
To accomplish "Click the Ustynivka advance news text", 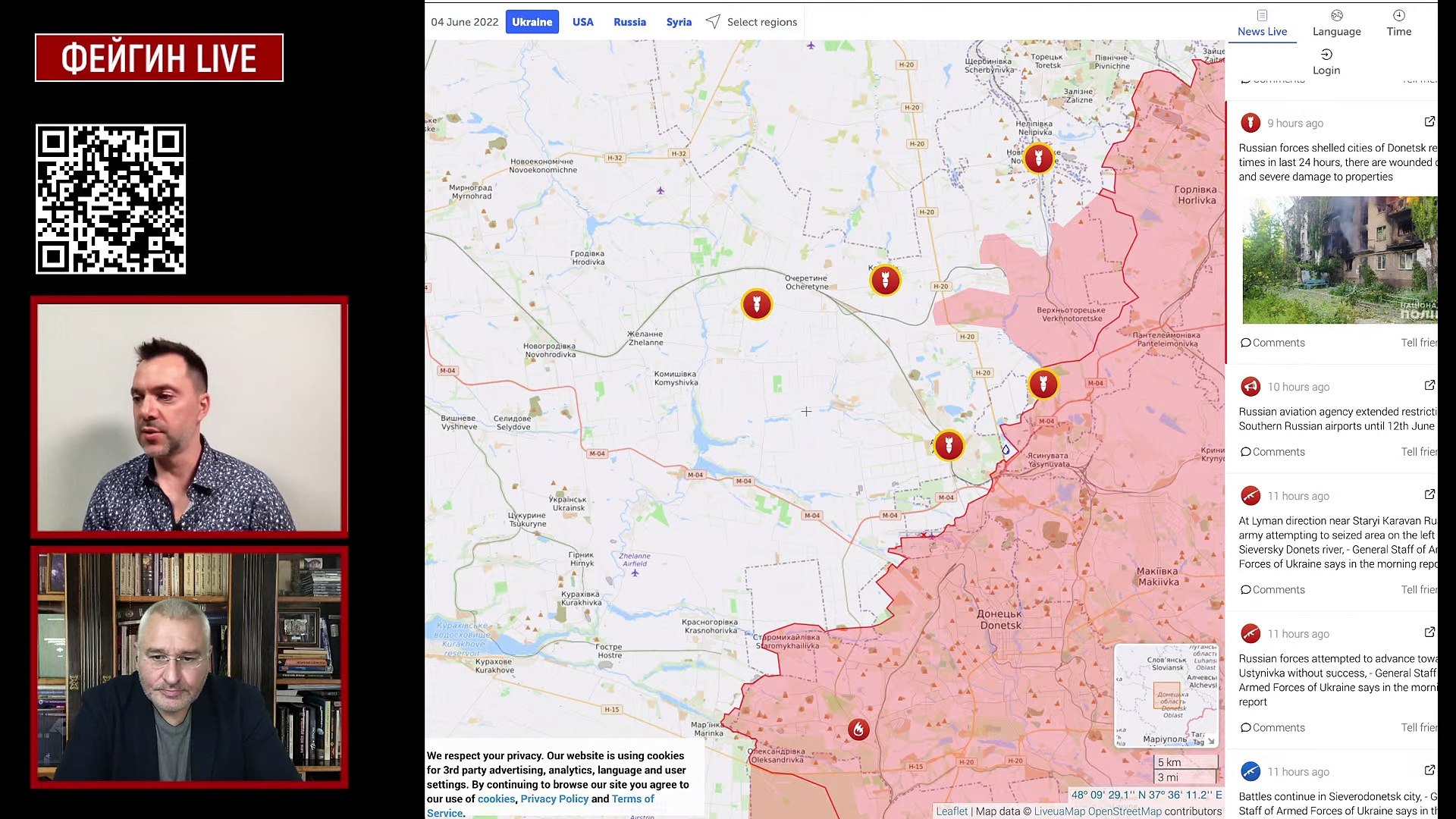I will 1338,680.
